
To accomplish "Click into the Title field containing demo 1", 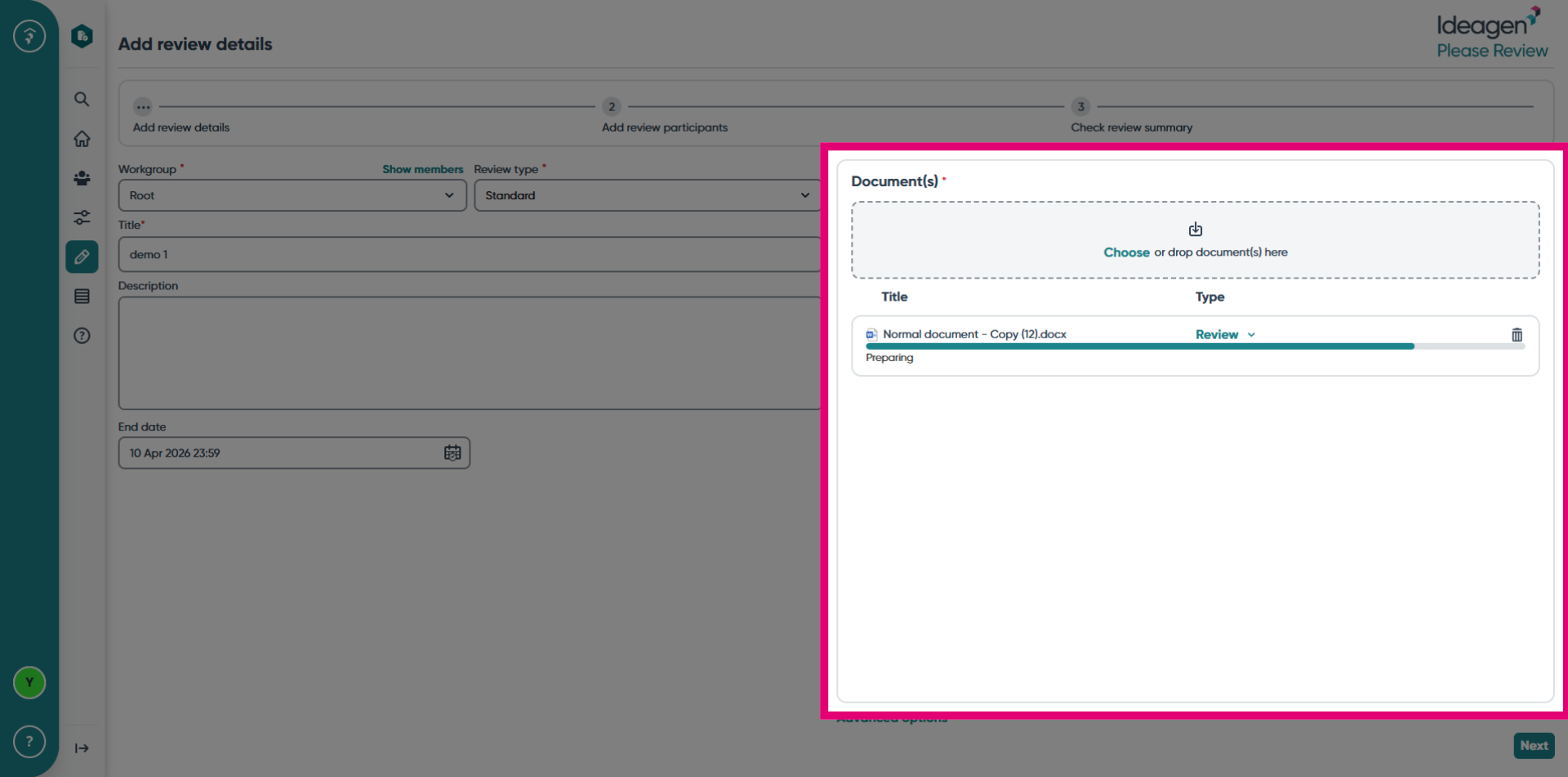I will point(469,254).
